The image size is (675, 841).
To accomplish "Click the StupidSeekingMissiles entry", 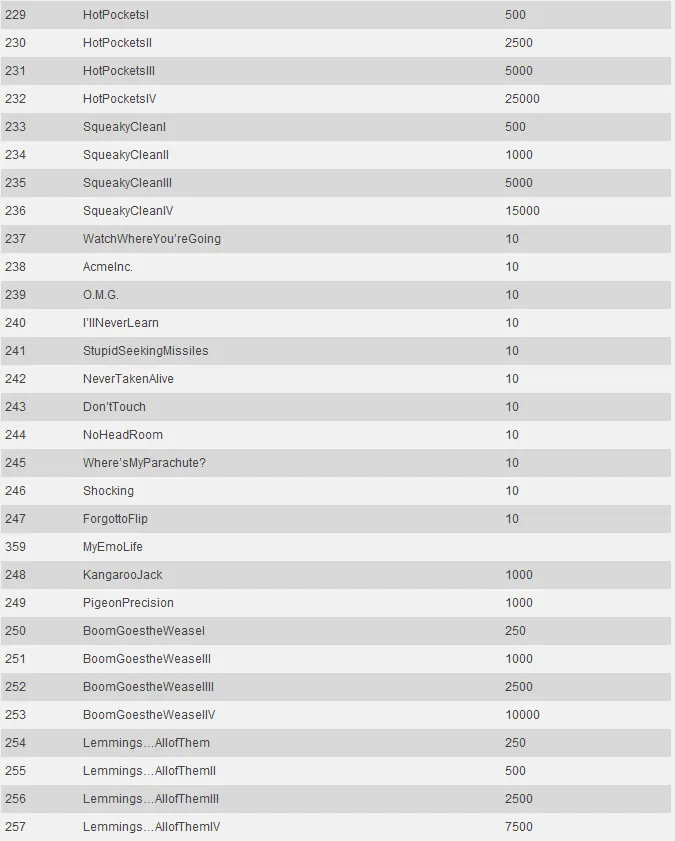I will pos(145,351).
